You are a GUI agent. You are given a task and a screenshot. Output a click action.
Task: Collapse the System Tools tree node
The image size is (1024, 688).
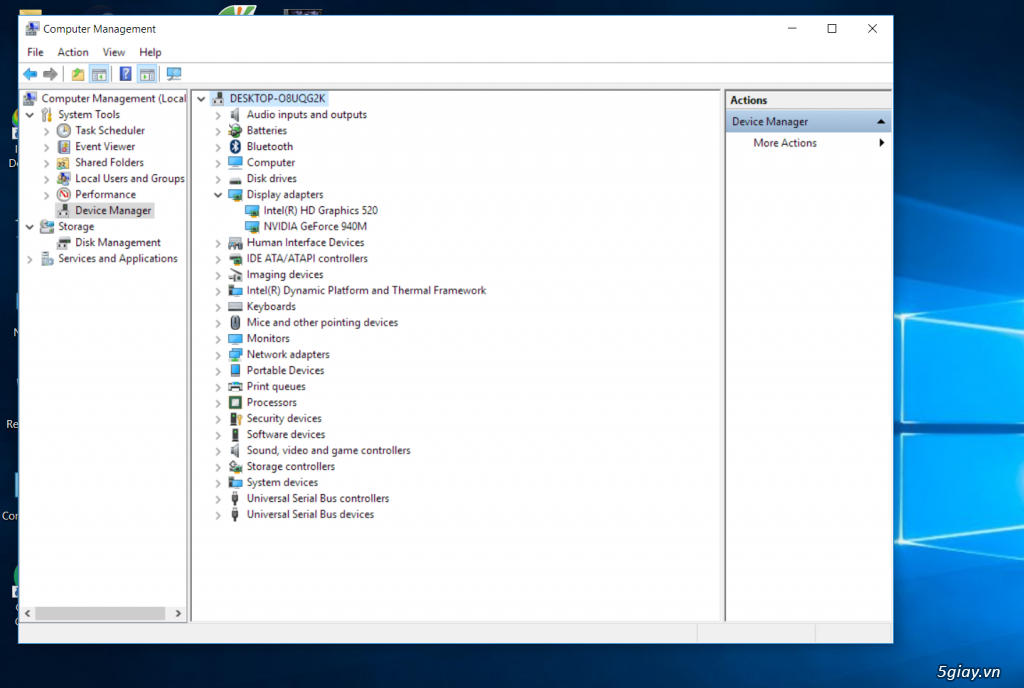(x=30, y=115)
